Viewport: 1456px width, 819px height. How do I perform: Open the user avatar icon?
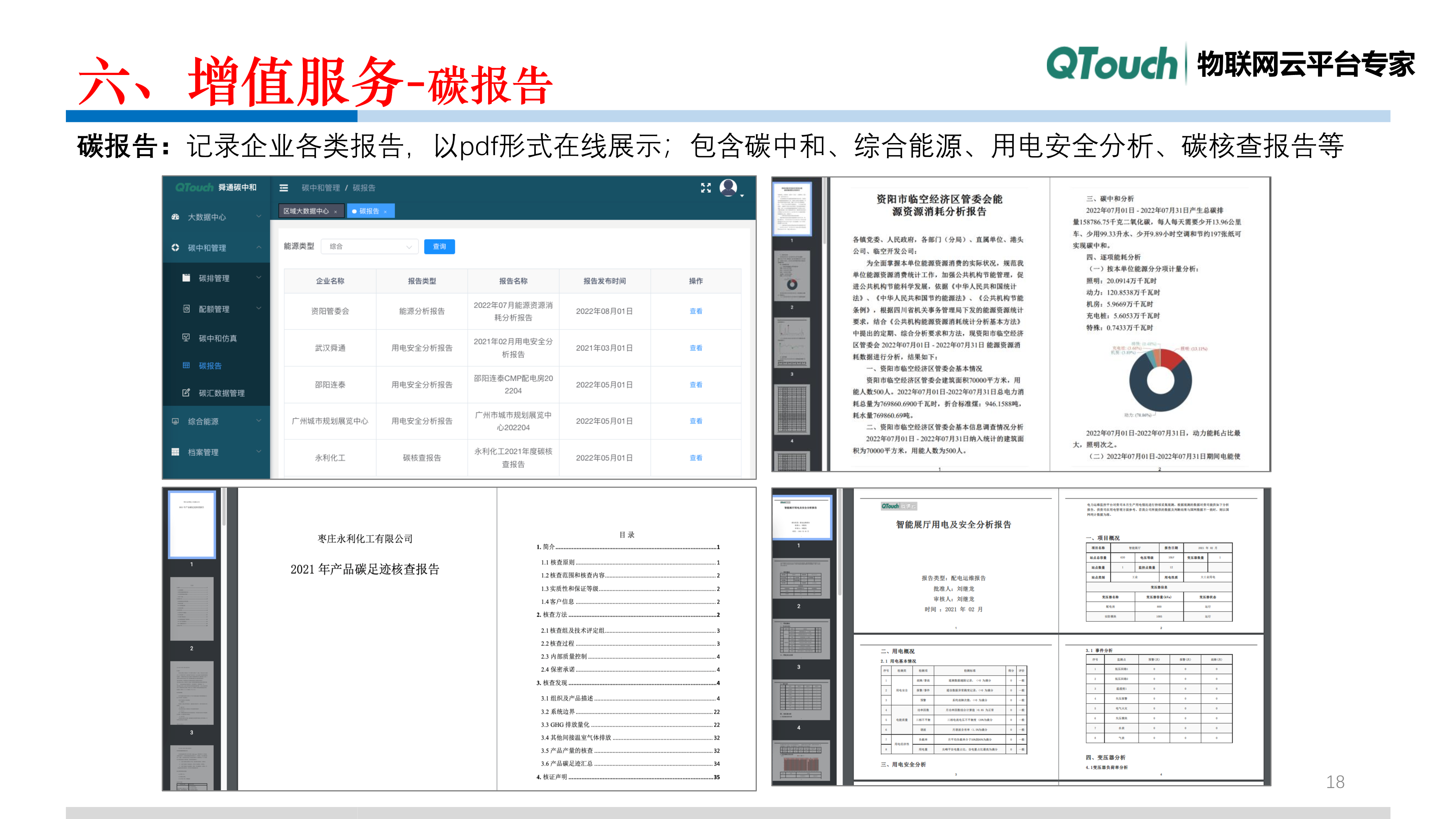[x=729, y=188]
